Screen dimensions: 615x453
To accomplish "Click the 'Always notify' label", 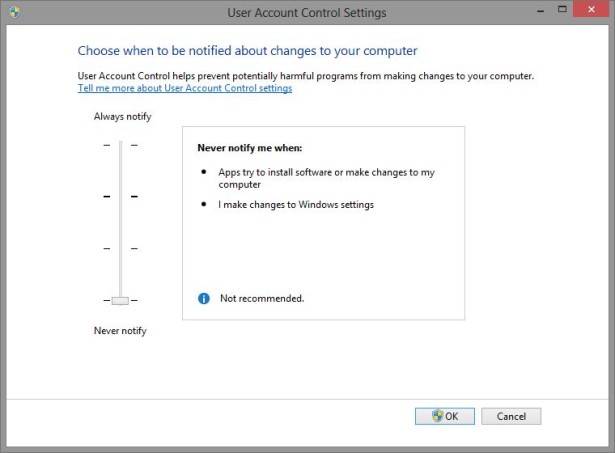I will pyautogui.click(x=122, y=116).
